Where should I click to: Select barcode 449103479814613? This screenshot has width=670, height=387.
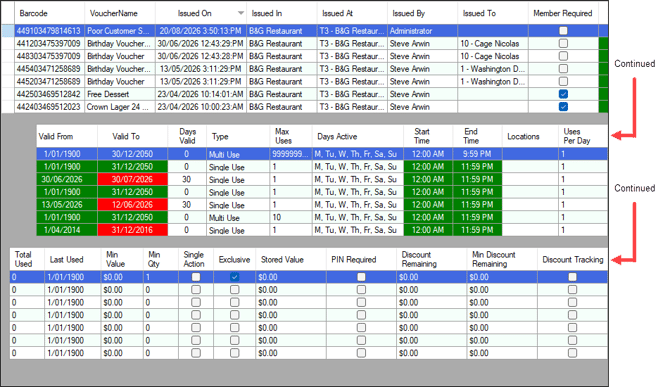click(49, 31)
